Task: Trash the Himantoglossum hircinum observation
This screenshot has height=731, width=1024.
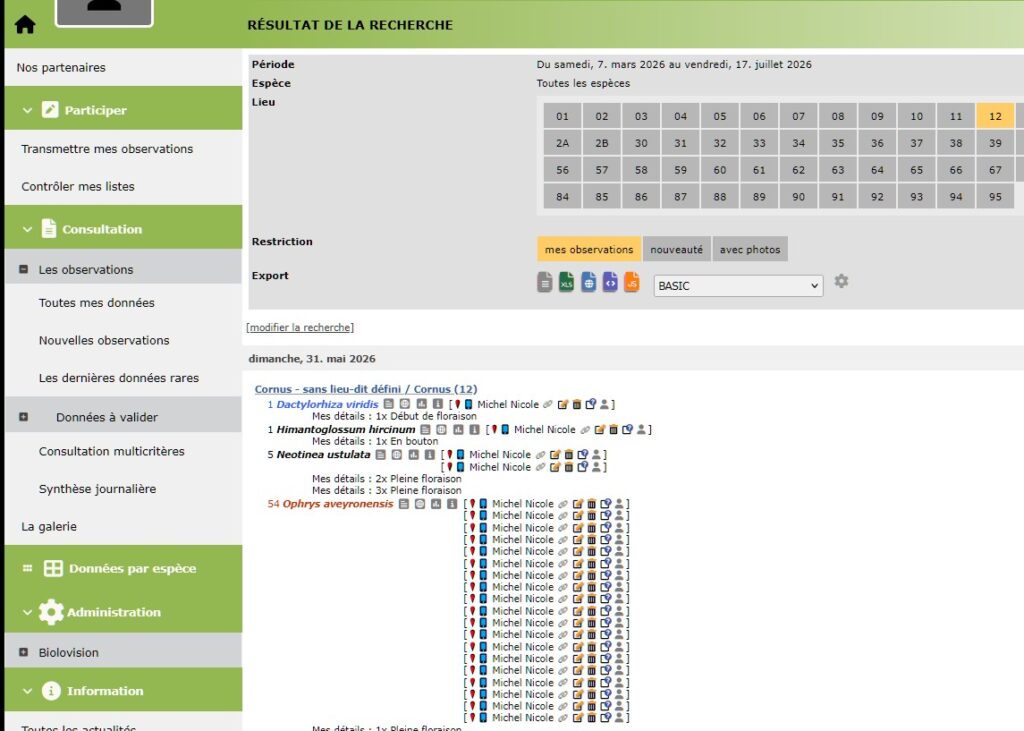Action: [x=613, y=429]
